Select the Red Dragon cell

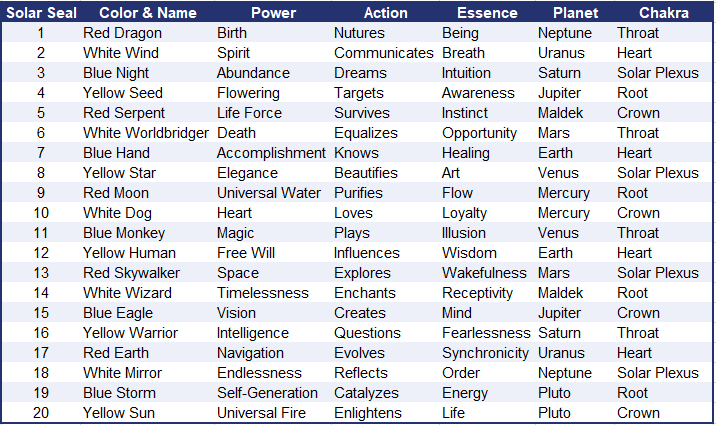122,33
